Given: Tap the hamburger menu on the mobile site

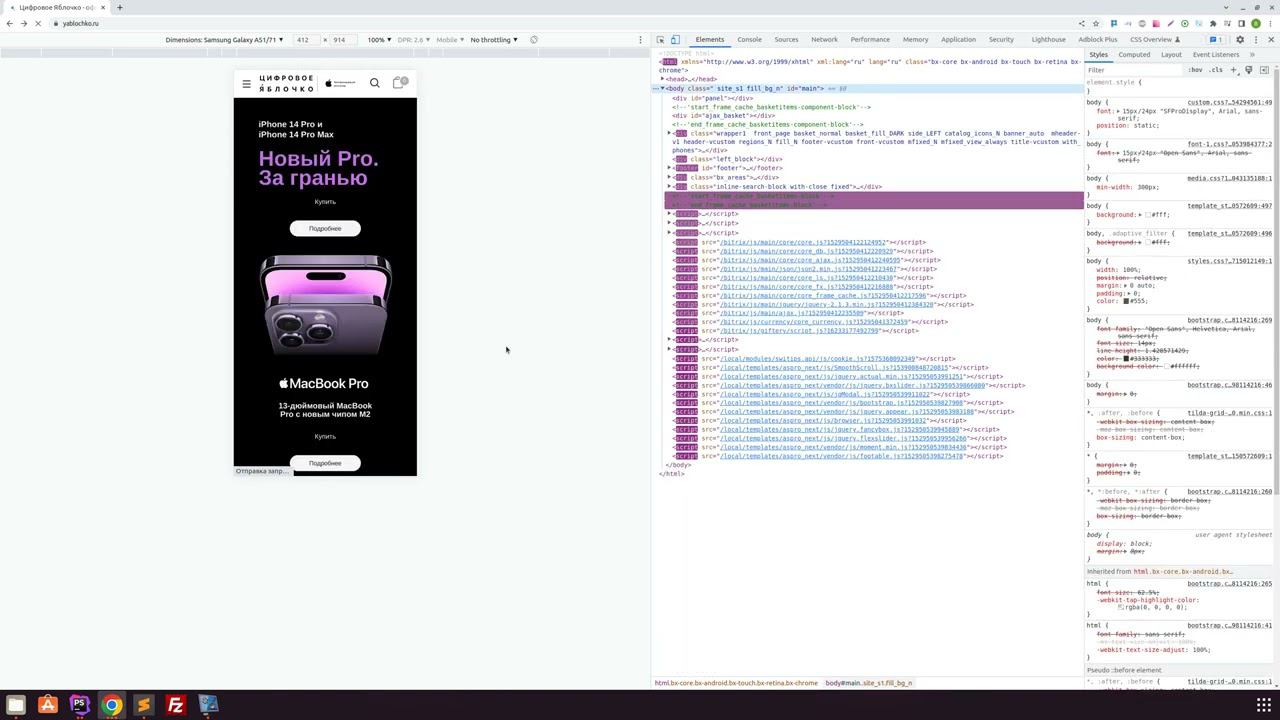Looking at the screenshot, I should (x=247, y=84).
